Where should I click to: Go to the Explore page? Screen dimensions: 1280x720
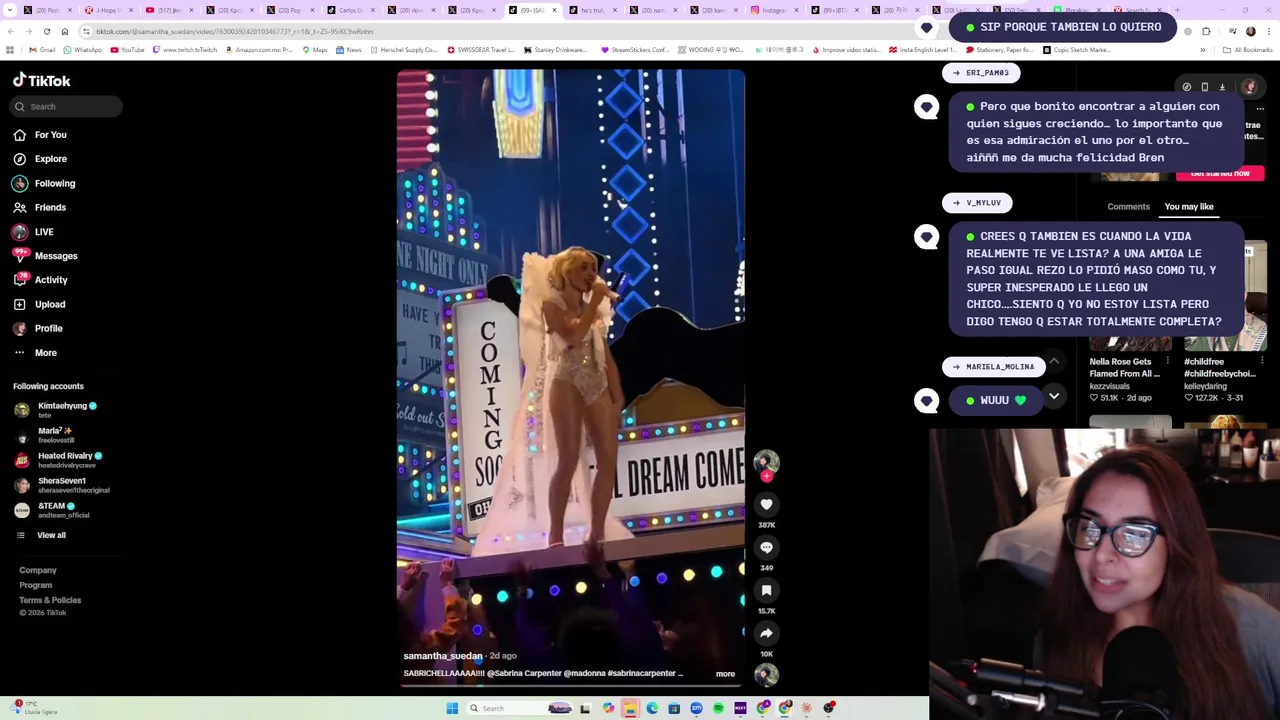40,159
